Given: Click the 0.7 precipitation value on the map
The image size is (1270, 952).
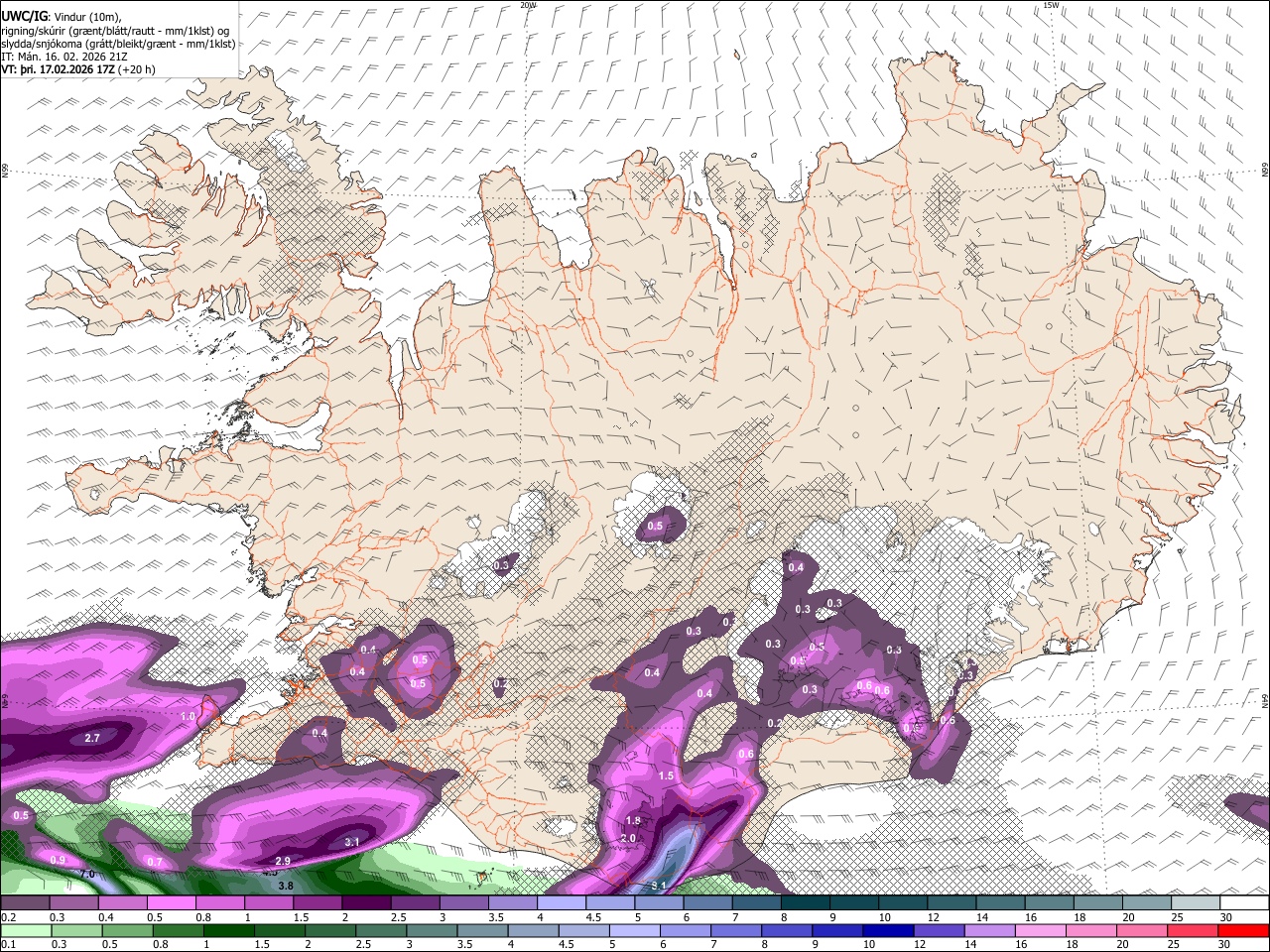Looking at the screenshot, I should pyautogui.click(x=154, y=862).
